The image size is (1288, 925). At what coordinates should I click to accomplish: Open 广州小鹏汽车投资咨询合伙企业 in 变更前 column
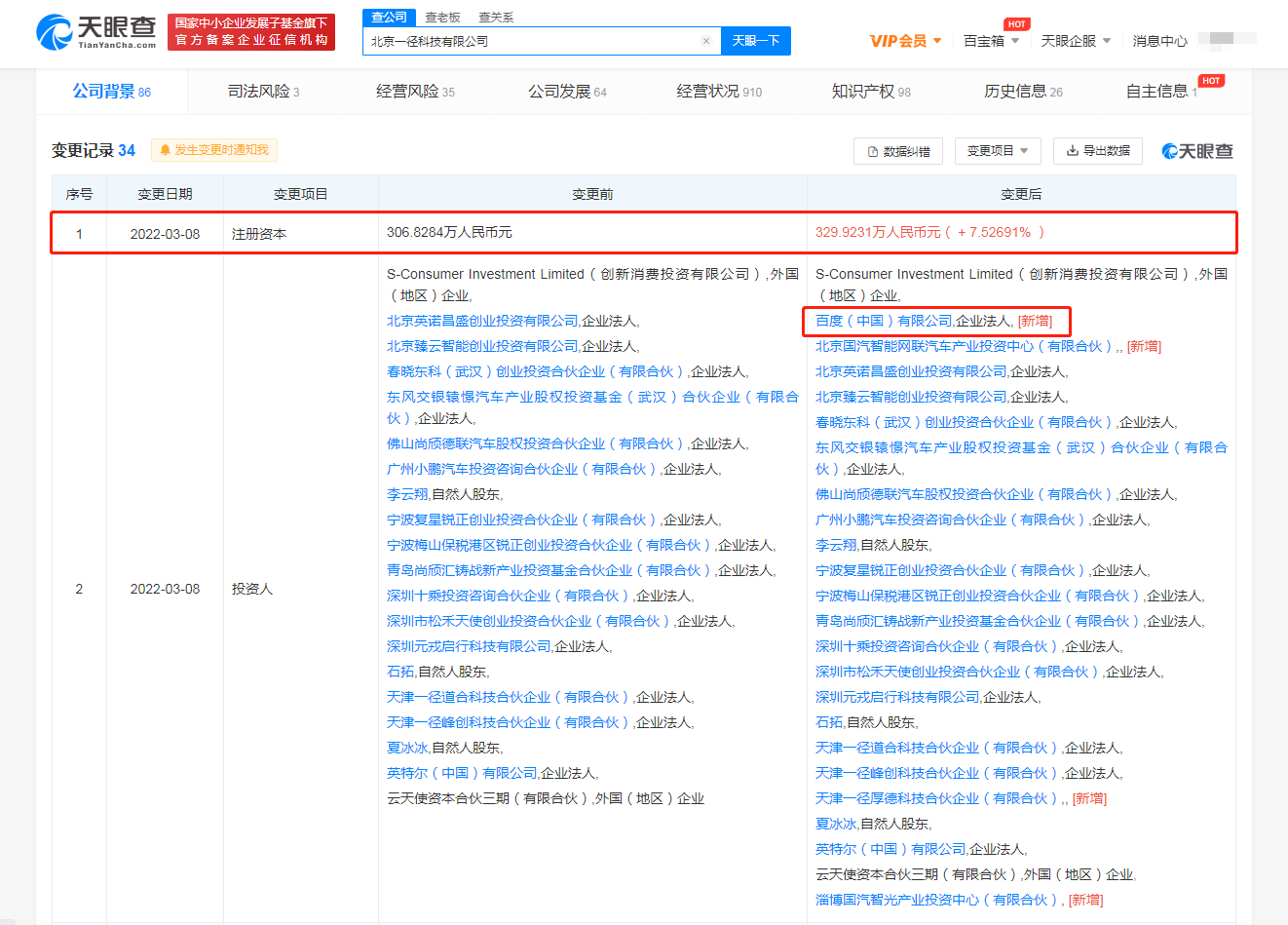tap(523, 469)
